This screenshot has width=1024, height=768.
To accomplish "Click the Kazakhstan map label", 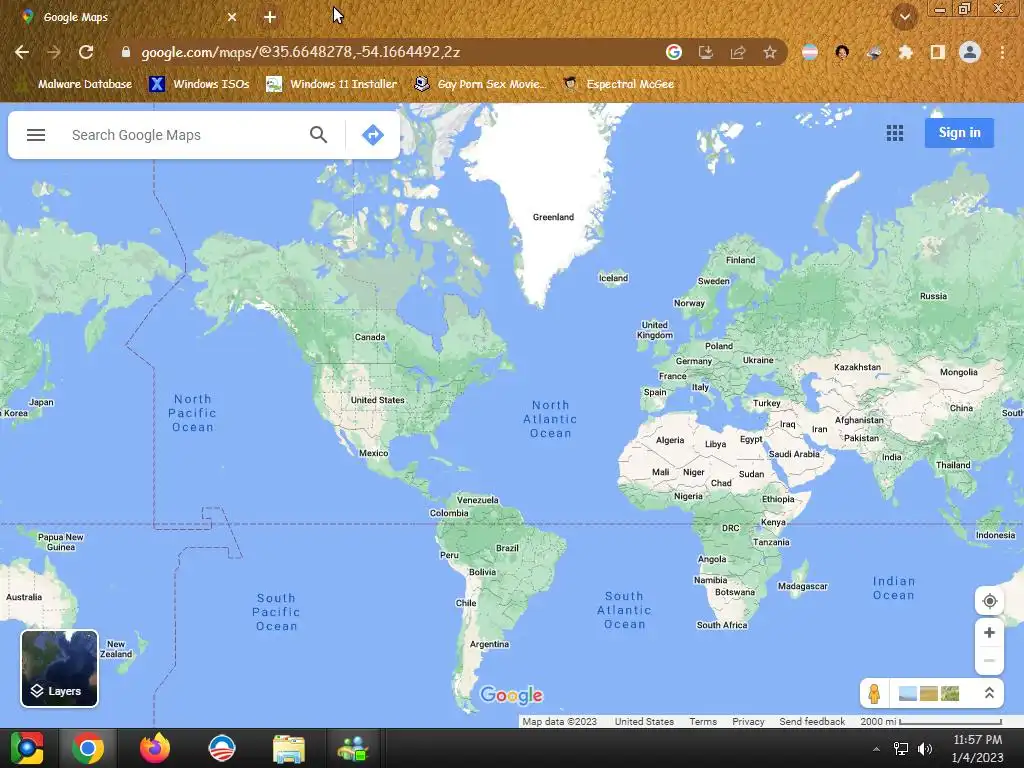I will tap(857, 367).
